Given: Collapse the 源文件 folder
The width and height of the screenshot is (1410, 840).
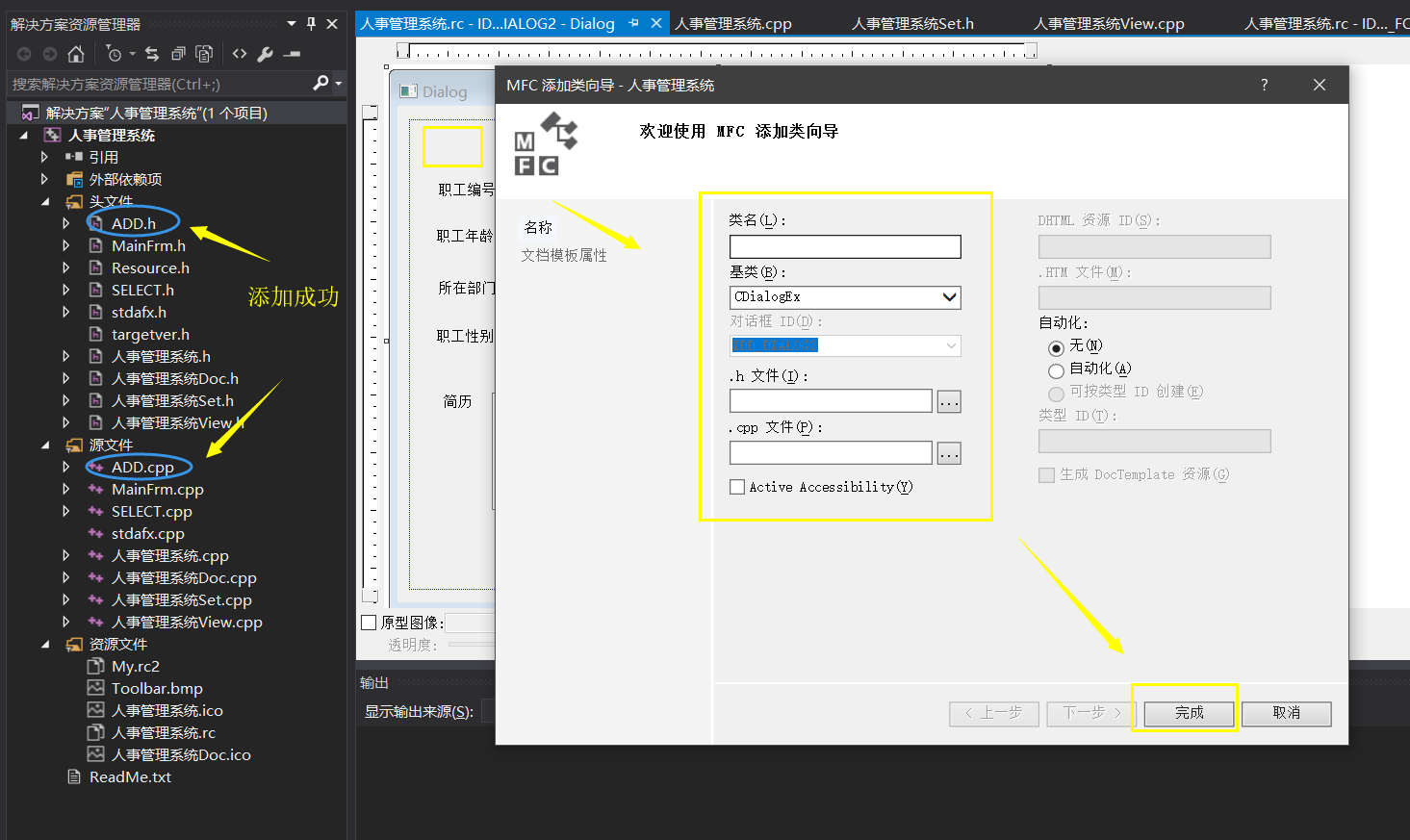Looking at the screenshot, I should click(x=45, y=445).
